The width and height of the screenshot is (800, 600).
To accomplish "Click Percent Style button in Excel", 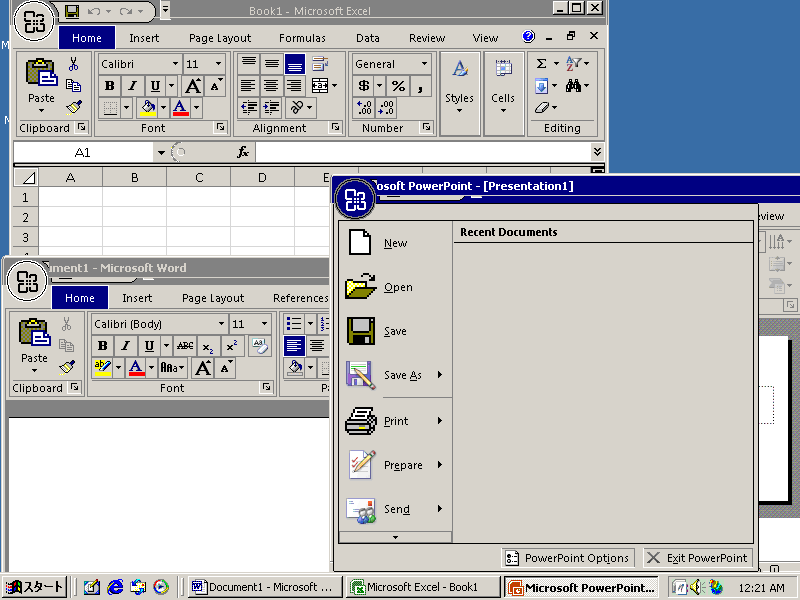I will tap(398, 86).
